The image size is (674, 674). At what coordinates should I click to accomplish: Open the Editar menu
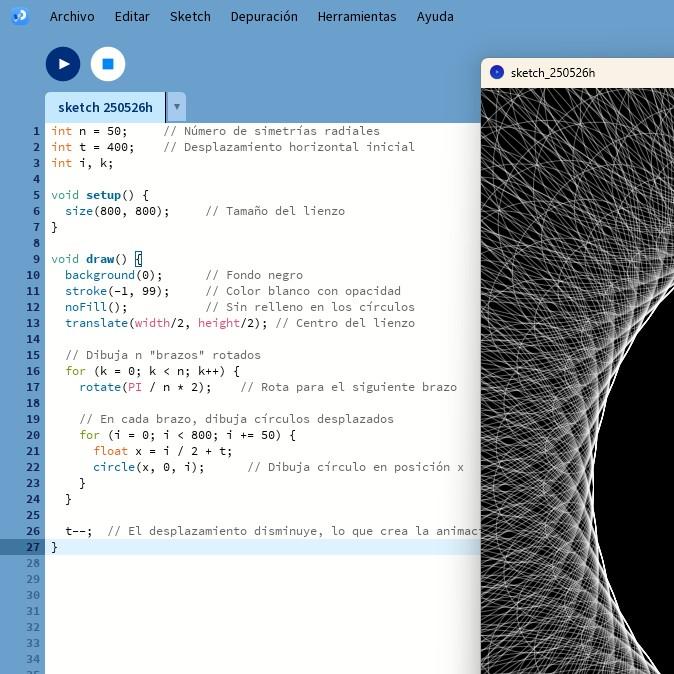(132, 17)
